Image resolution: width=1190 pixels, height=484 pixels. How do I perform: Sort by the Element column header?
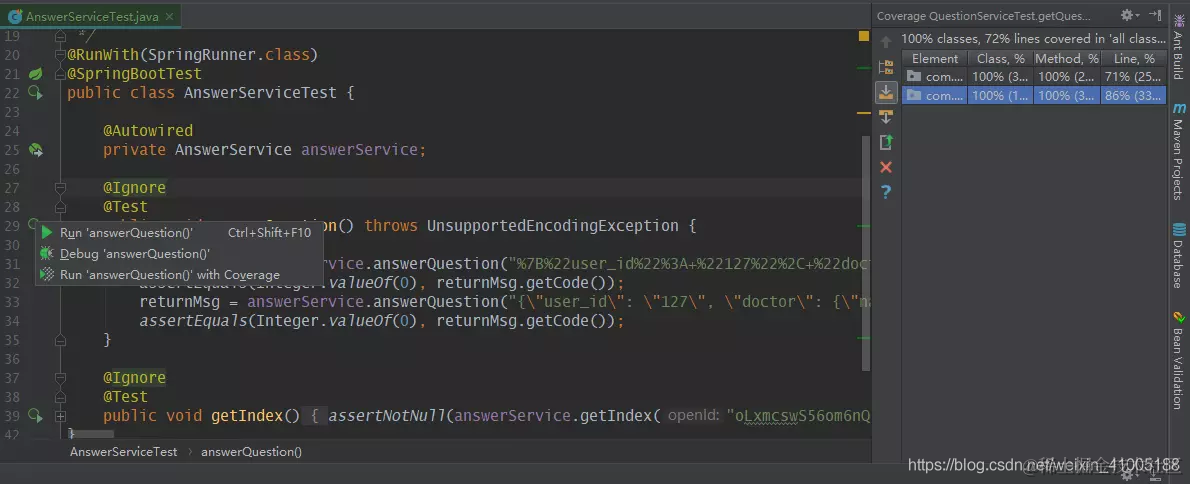tap(935, 58)
